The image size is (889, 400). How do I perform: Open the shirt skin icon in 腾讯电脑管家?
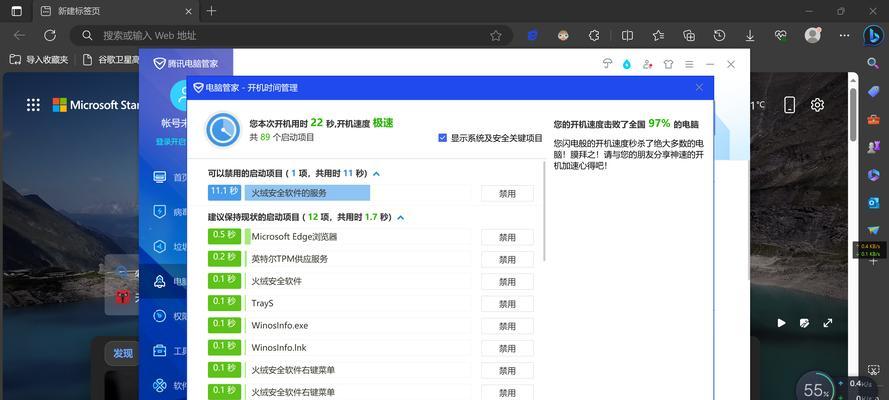(668, 64)
